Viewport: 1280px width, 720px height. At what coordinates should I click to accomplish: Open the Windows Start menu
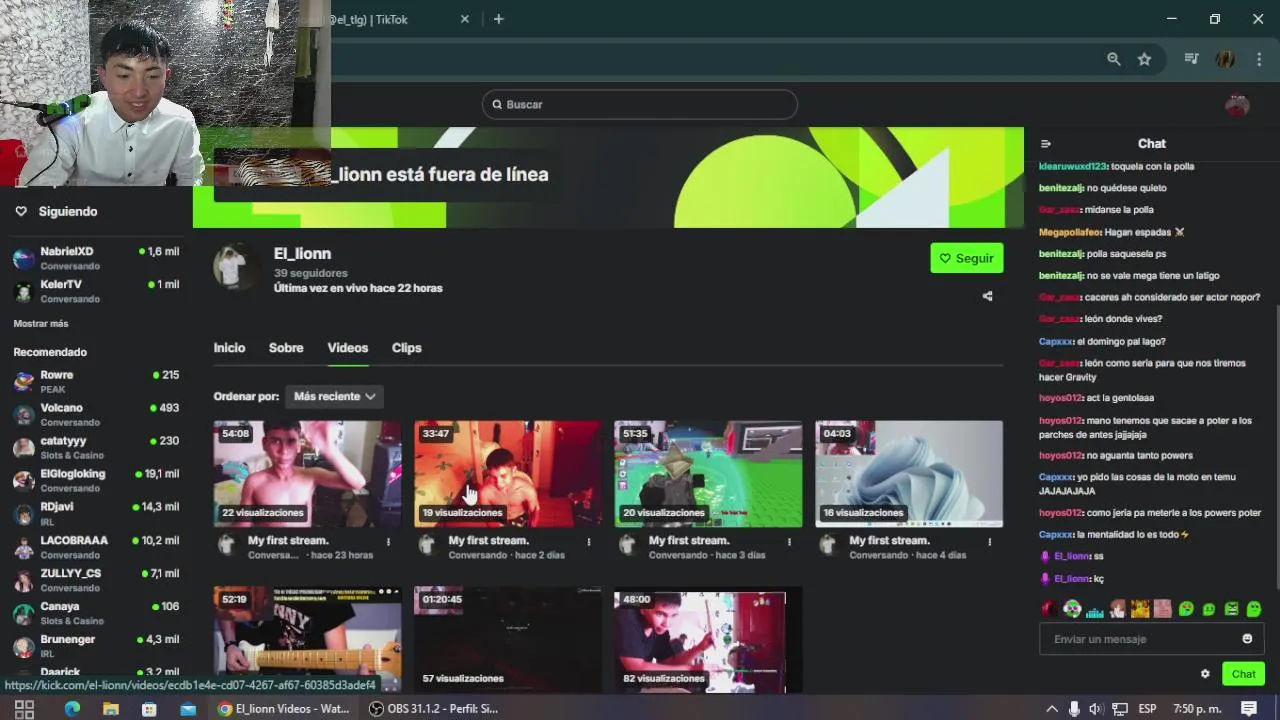click(25, 709)
